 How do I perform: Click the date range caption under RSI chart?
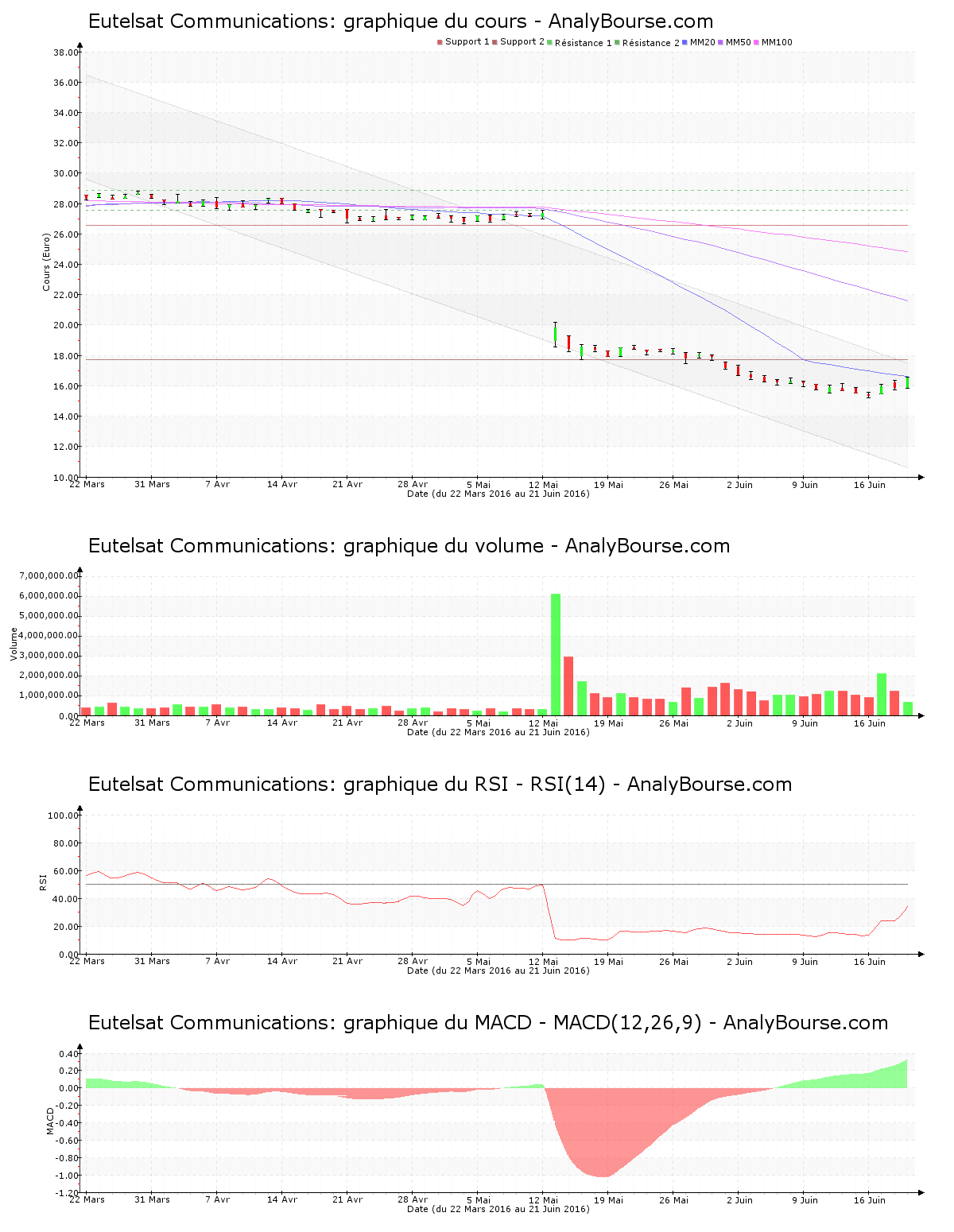pyautogui.click(x=498, y=970)
